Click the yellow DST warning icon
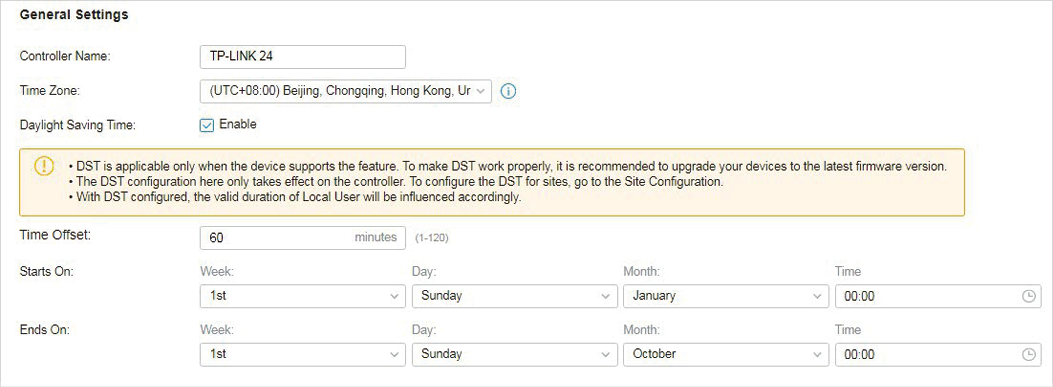Viewport: 1053px width, 387px height. click(x=43, y=165)
